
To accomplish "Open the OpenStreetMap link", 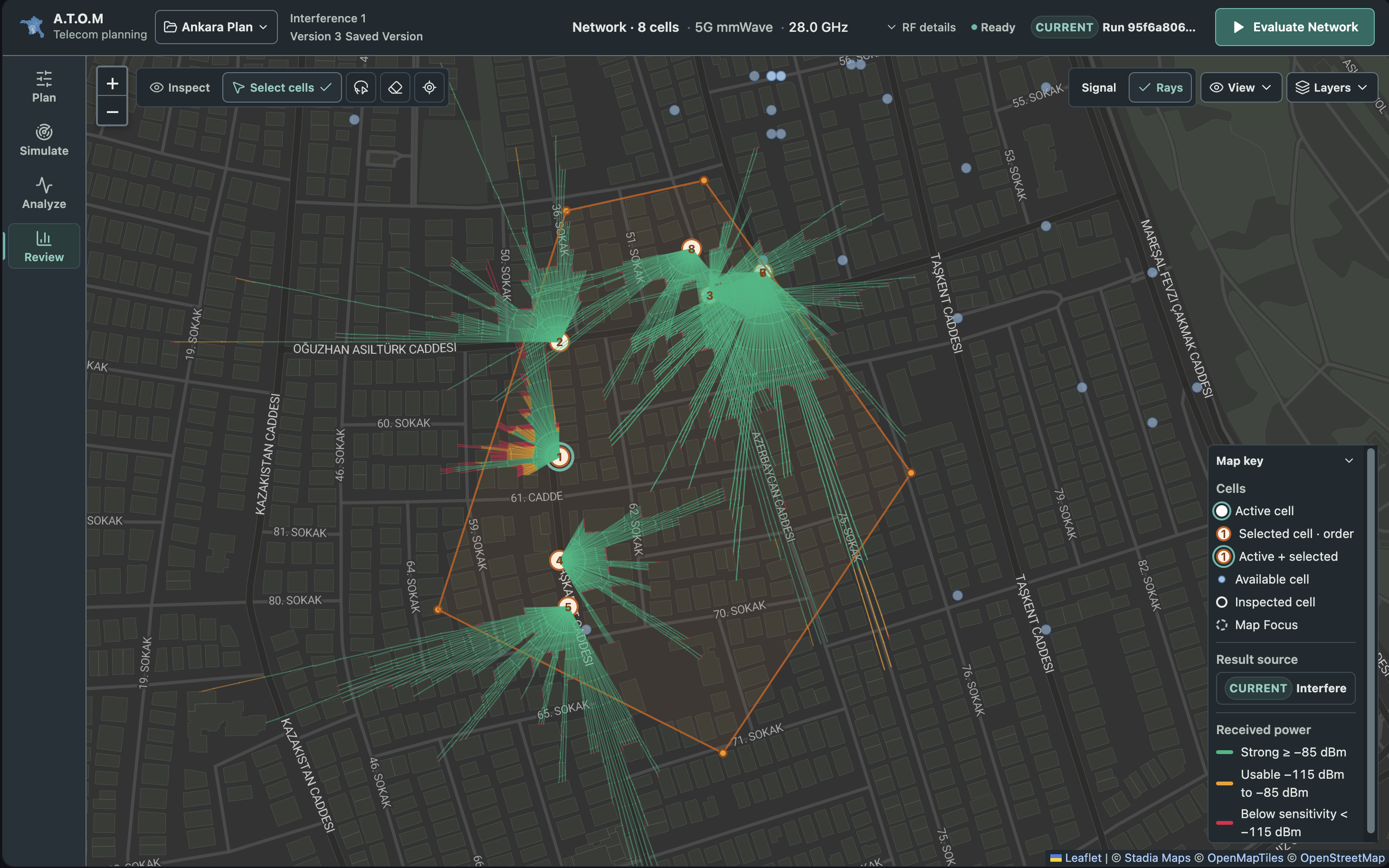I will (1342, 858).
